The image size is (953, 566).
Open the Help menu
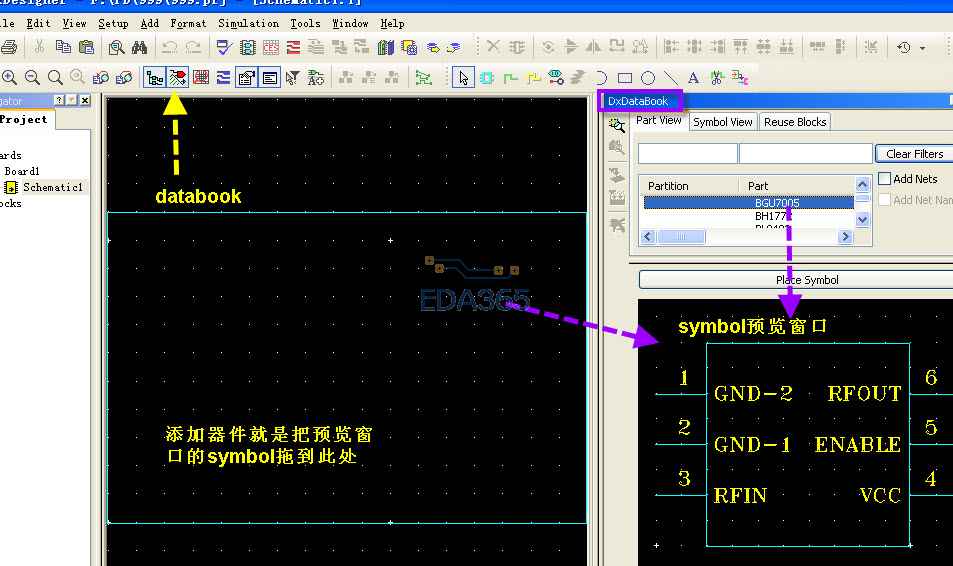pyautogui.click(x=393, y=23)
